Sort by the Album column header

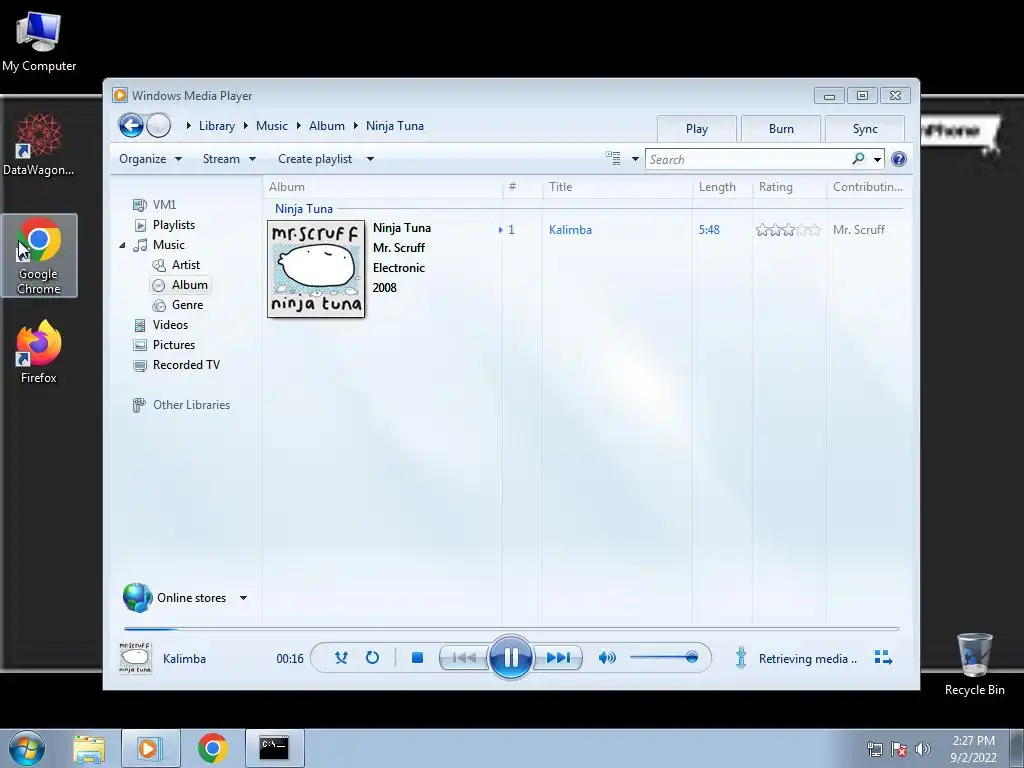(383, 187)
